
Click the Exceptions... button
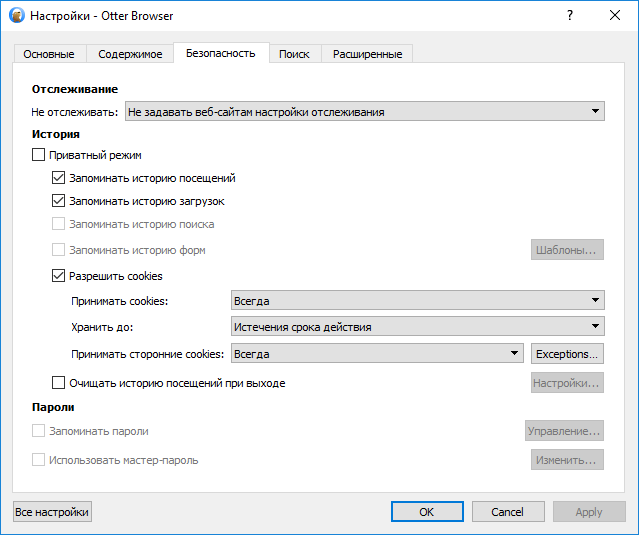[x=567, y=354]
